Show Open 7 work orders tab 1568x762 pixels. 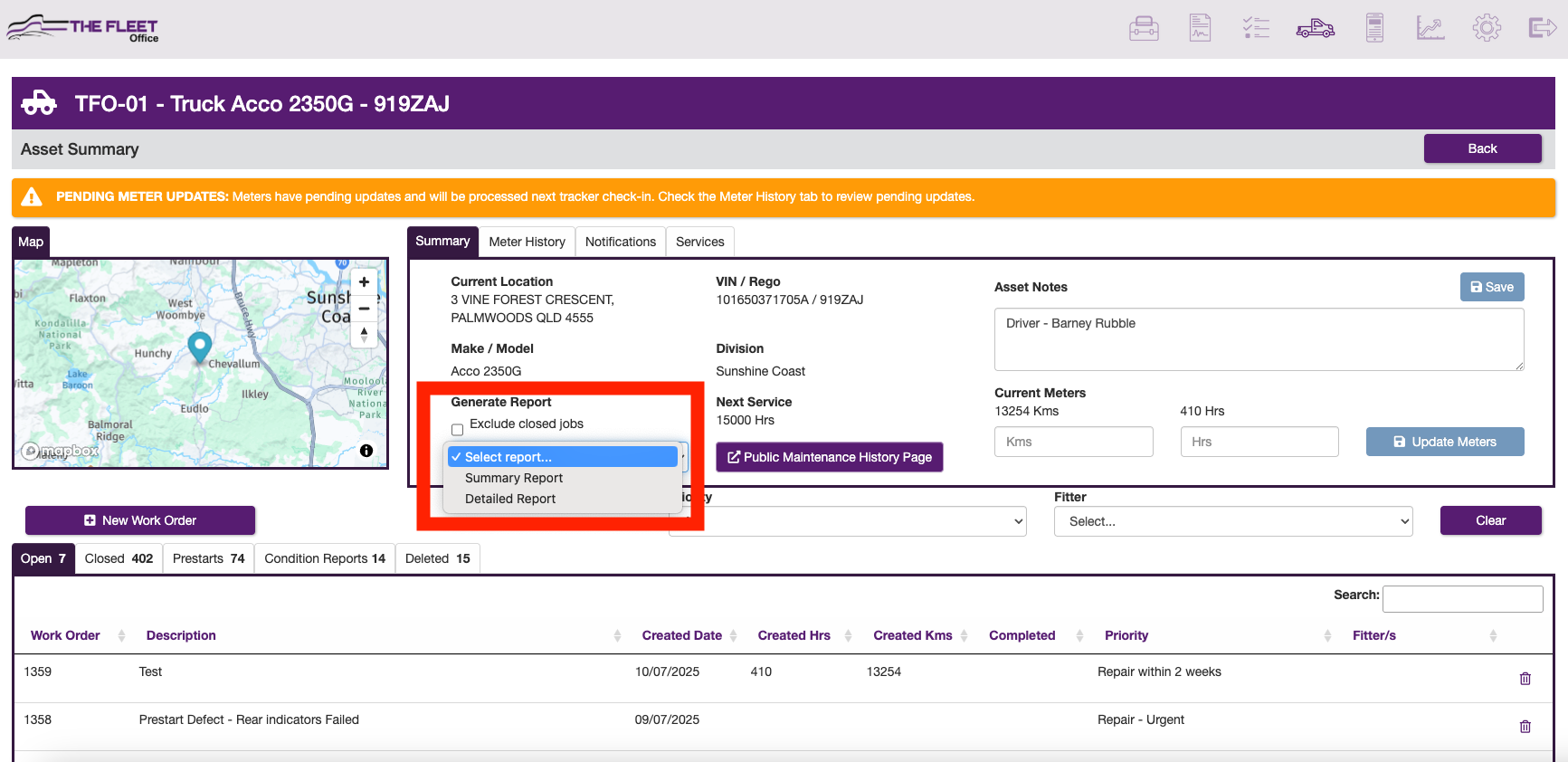pyautogui.click(x=43, y=558)
